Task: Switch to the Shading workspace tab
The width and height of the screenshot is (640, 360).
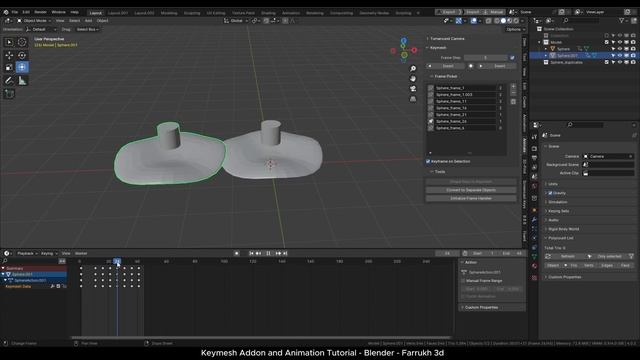Action: pos(268,13)
